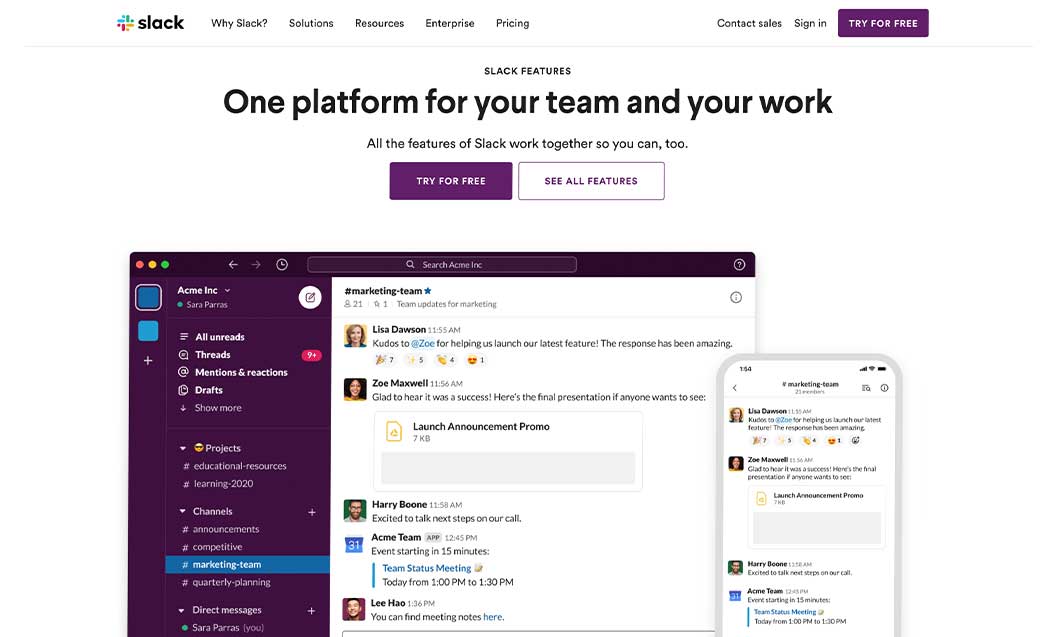1060x637 pixels.
Task: Click the 'here' link in Lee Hao's message
Action: coord(493,617)
